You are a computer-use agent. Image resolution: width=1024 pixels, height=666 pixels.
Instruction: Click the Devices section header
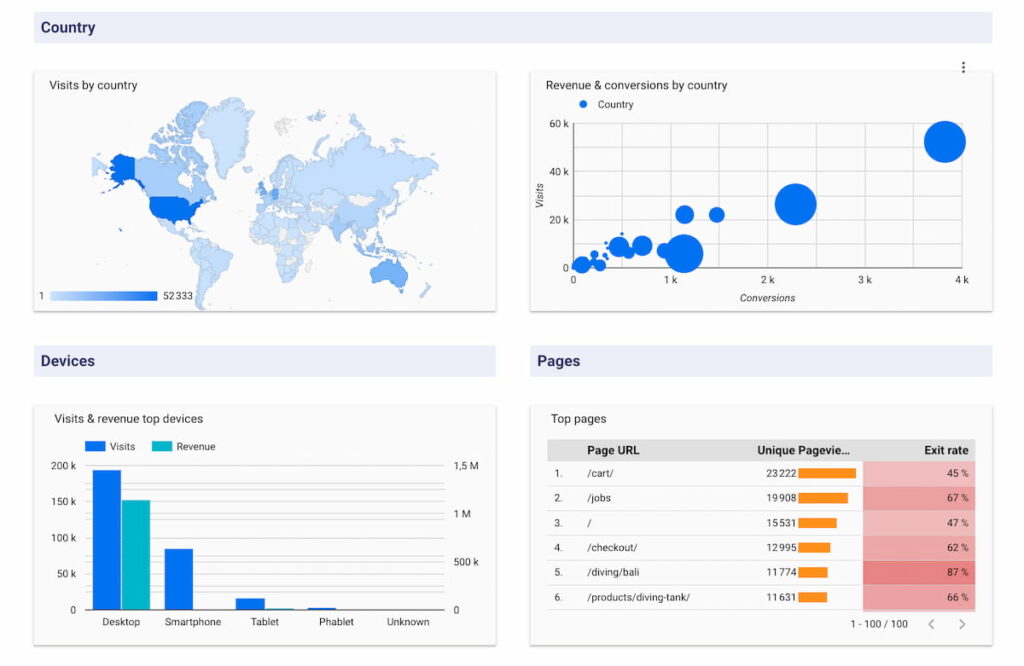tap(66, 361)
